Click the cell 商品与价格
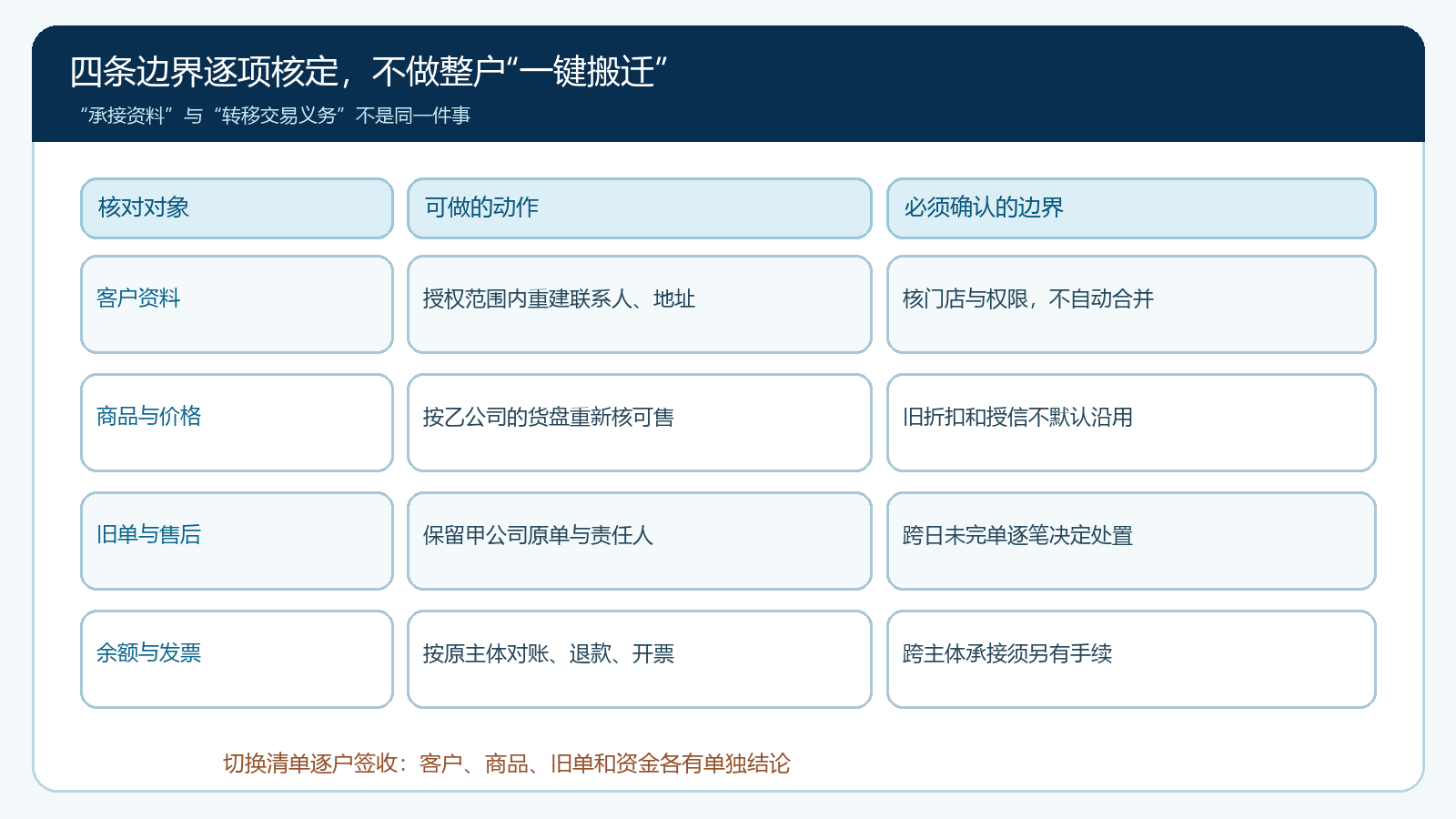 (x=237, y=422)
